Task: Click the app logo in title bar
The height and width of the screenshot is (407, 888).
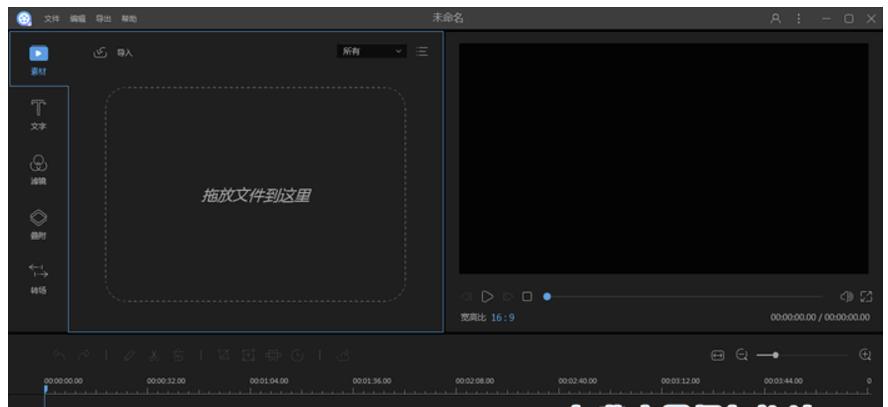Action: pyautogui.click(x=24, y=19)
